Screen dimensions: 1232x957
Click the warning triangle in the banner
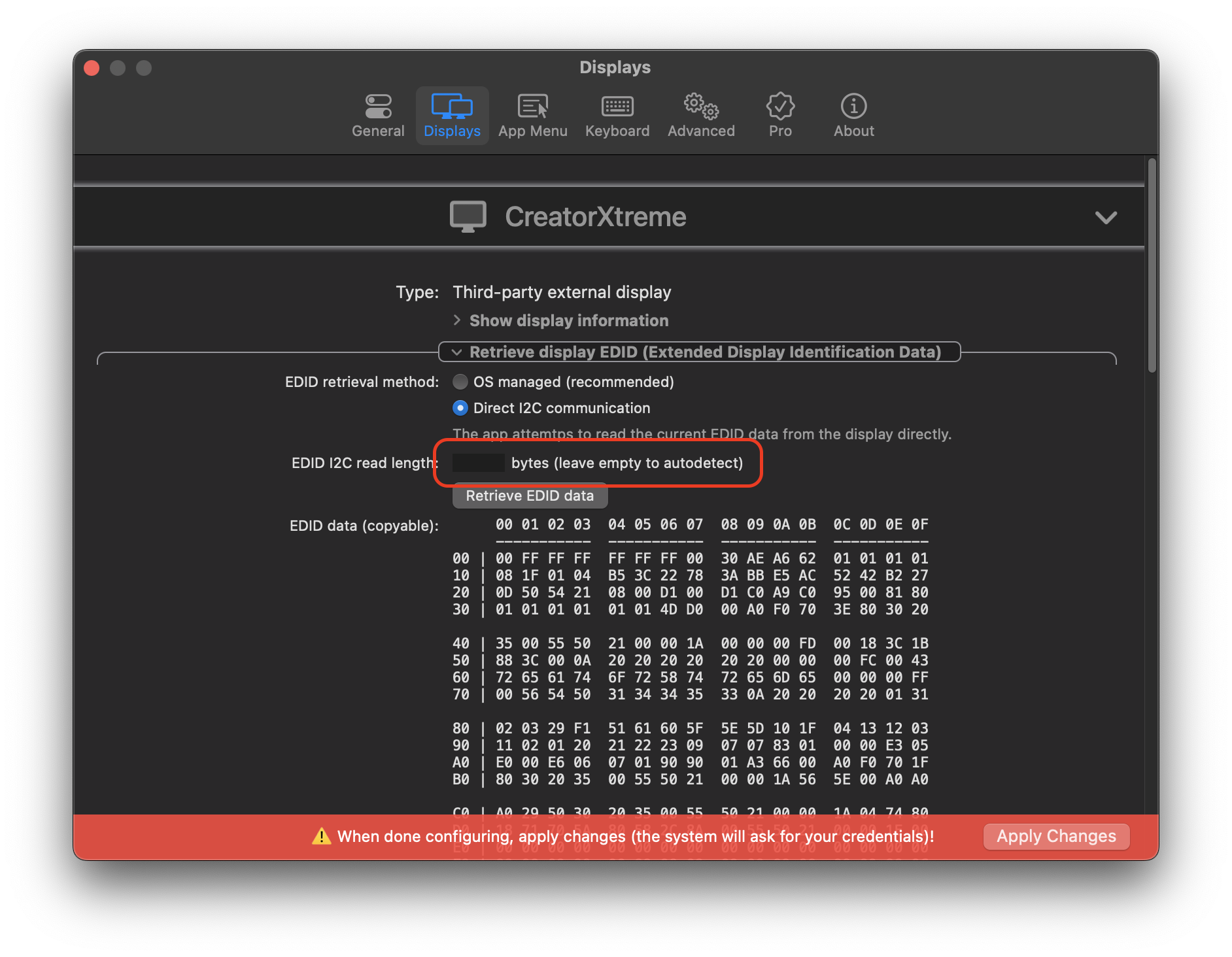pyautogui.click(x=321, y=836)
